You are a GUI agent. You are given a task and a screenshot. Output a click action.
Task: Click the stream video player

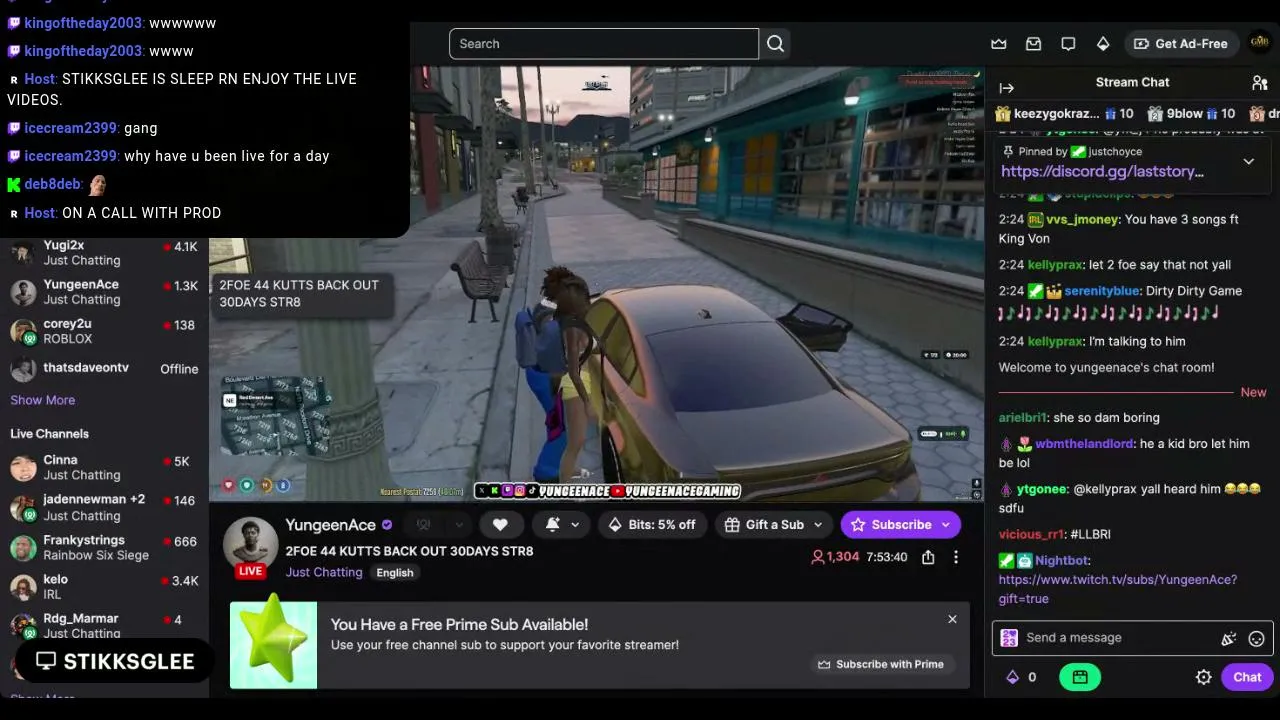tap(597, 283)
